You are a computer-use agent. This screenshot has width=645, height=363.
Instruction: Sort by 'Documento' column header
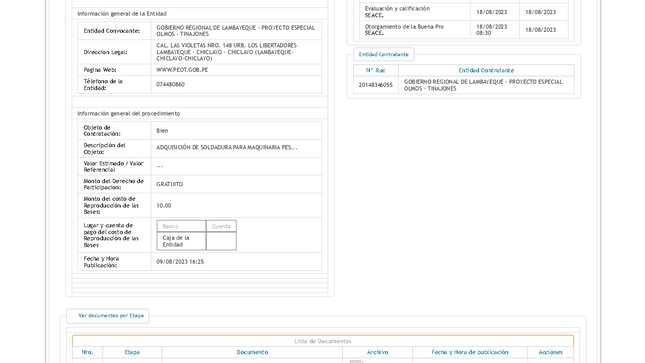[x=252, y=352]
